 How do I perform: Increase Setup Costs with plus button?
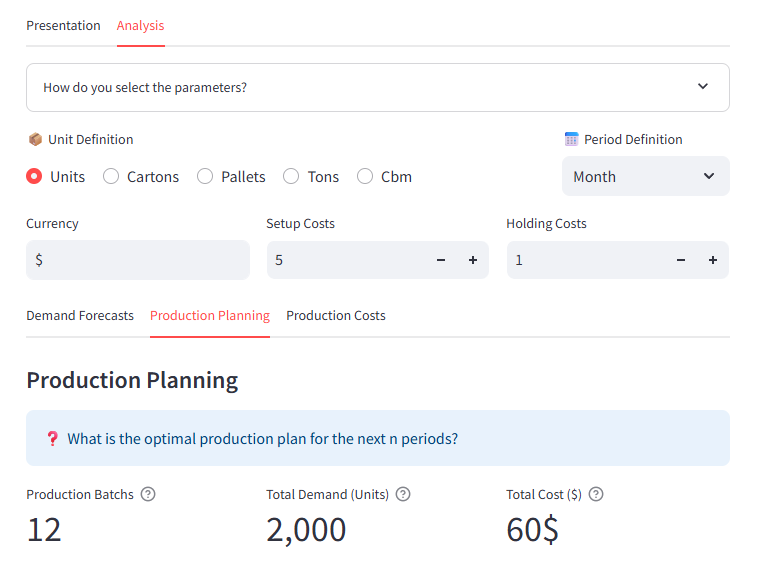(x=473, y=260)
